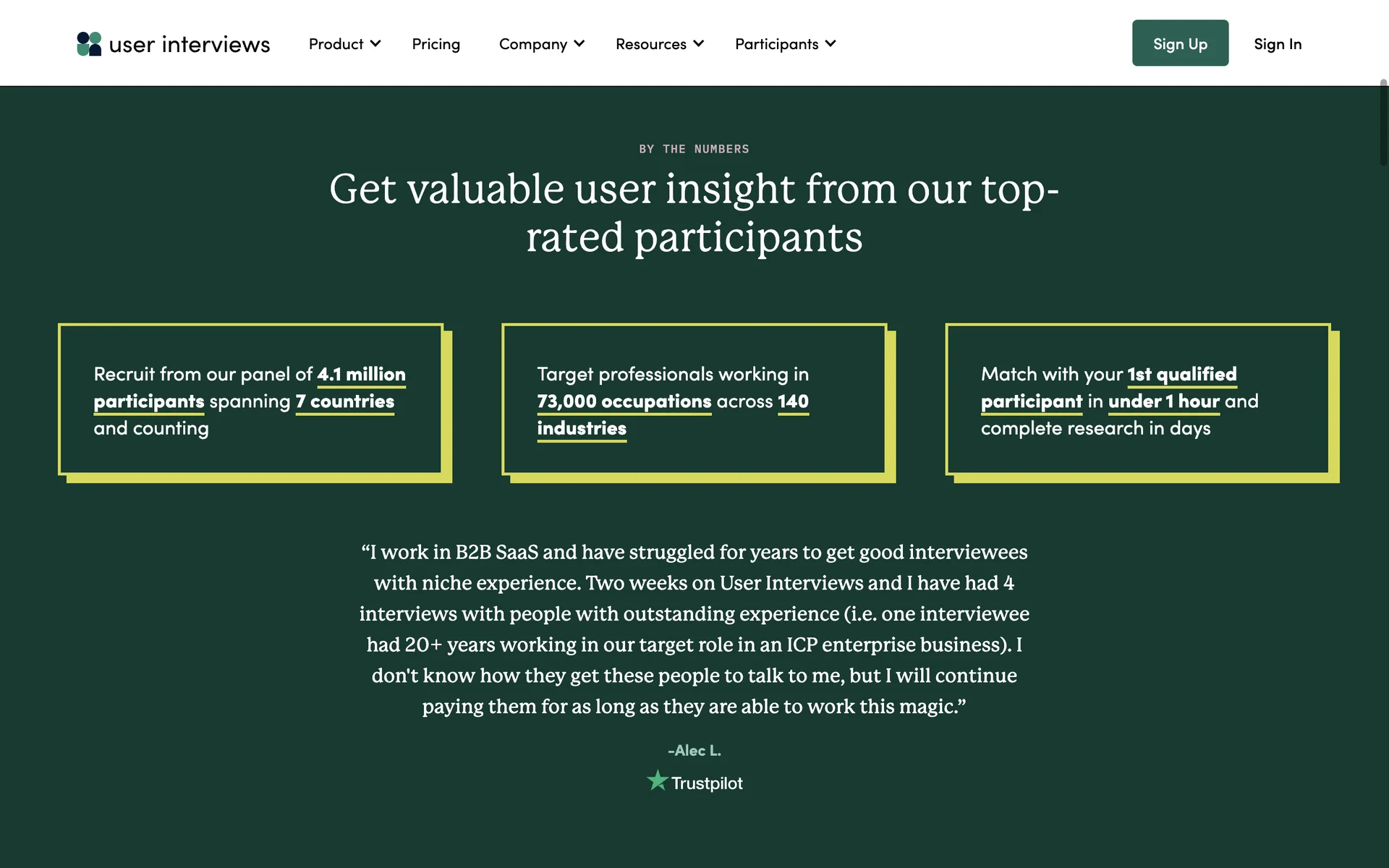The width and height of the screenshot is (1389, 868).
Task: Open the Product menu
Action: [x=336, y=44]
